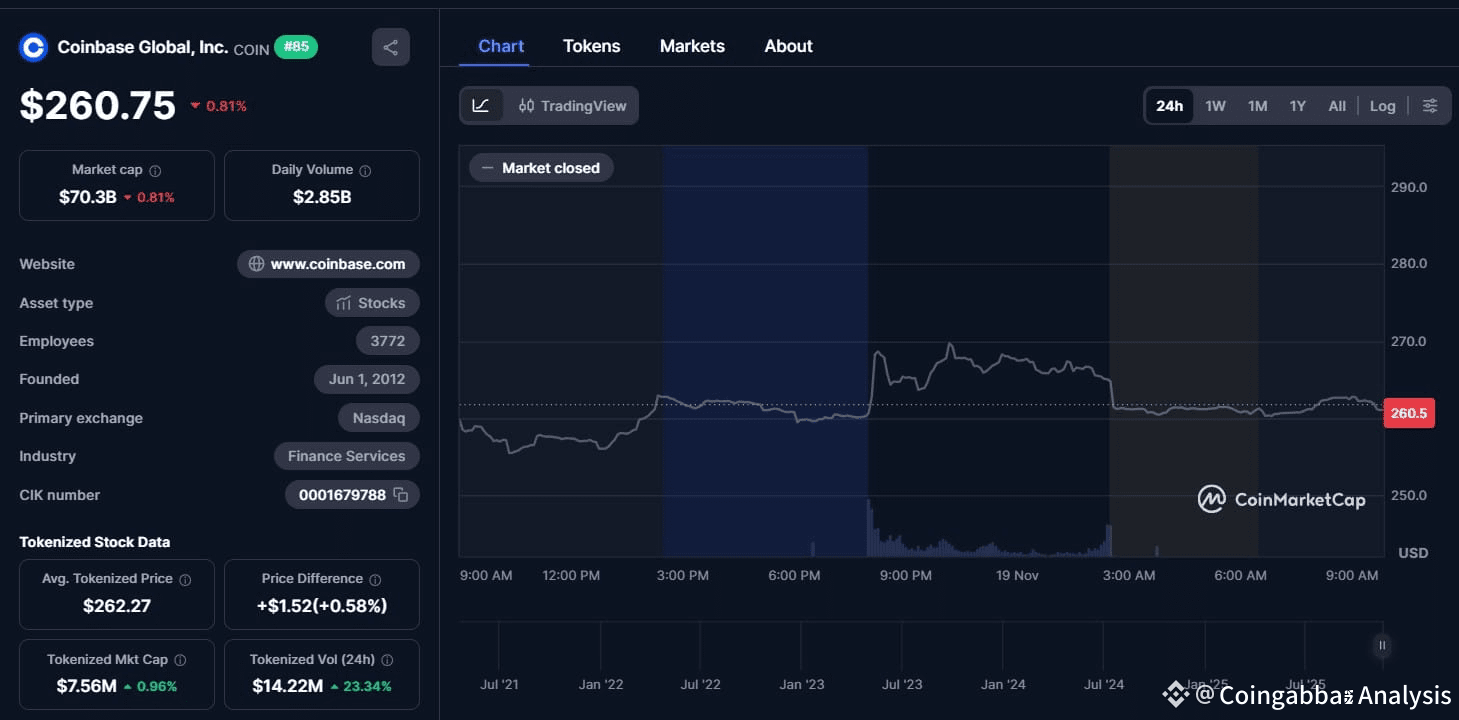The image size is (1459, 720).
Task: Select the line chart view icon
Action: click(481, 105)
